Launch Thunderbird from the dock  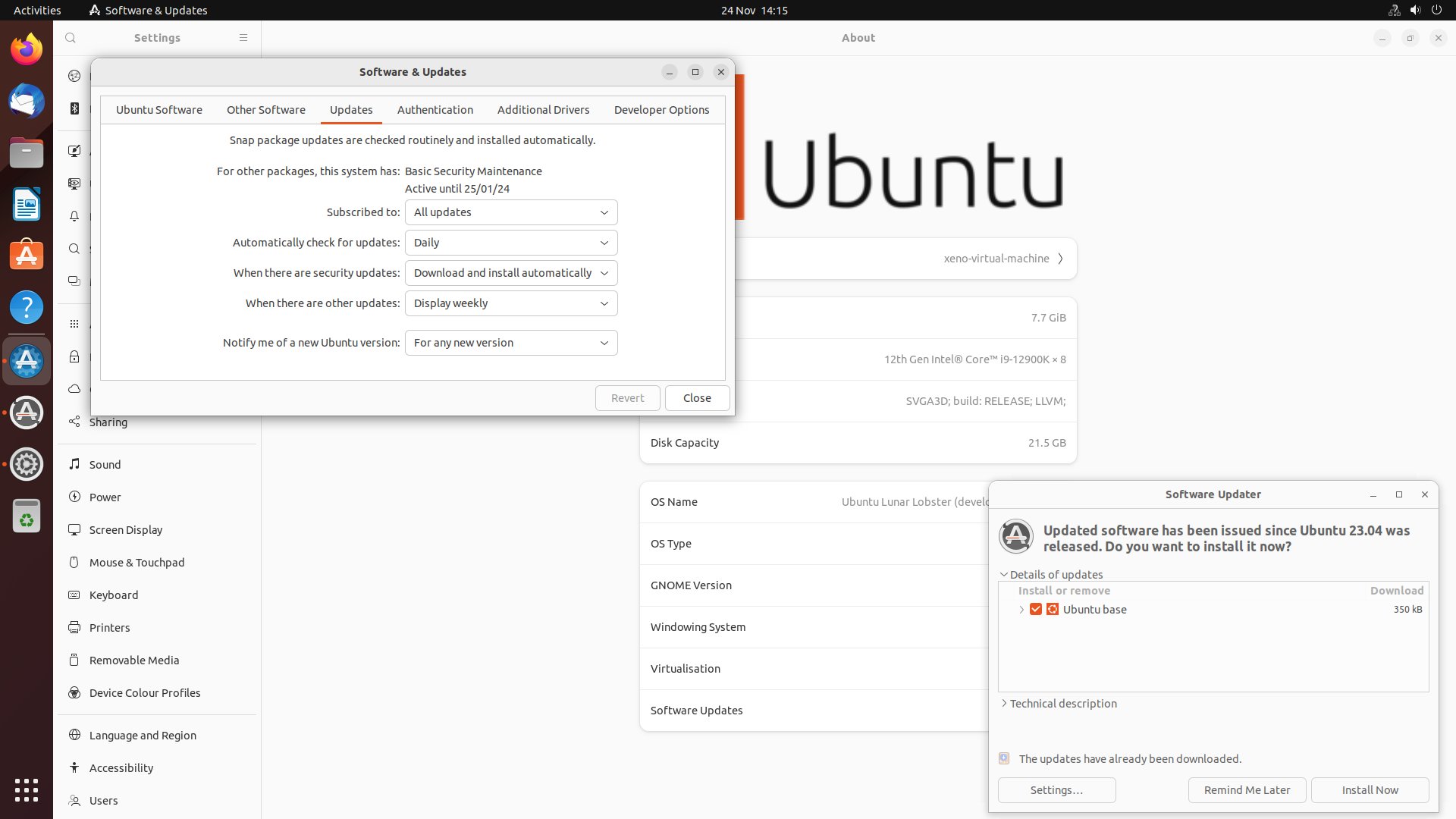pos(27,102)
